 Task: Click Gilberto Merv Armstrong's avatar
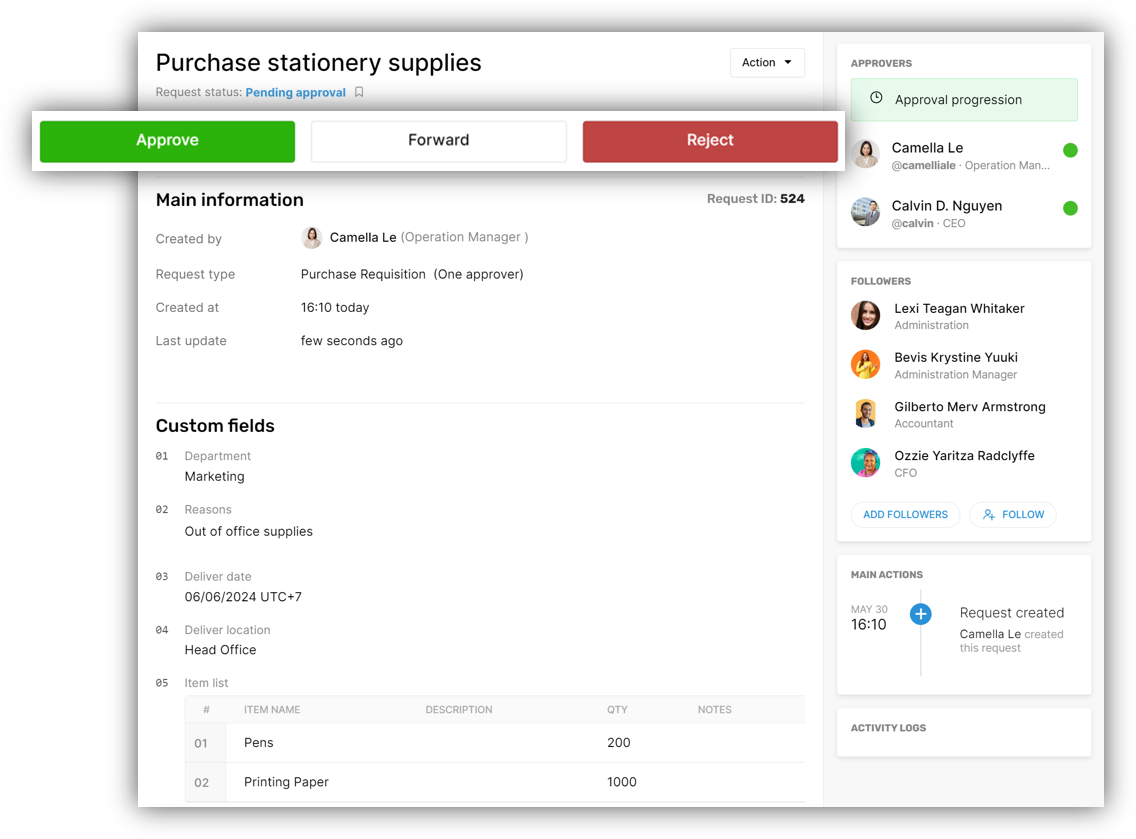click(x=866, y=414)
